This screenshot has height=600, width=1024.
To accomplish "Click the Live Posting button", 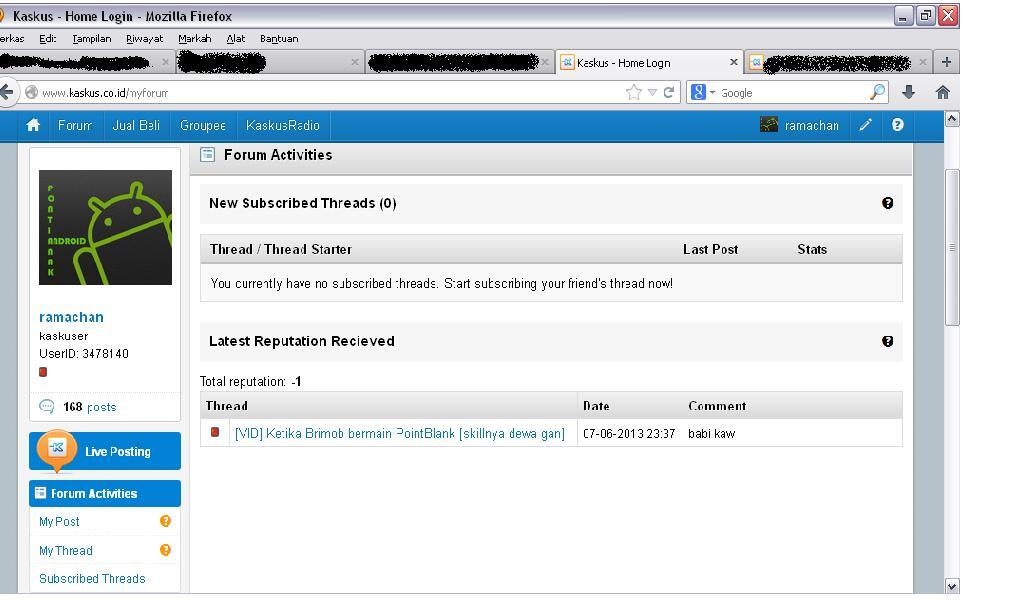I will point(105,451).
